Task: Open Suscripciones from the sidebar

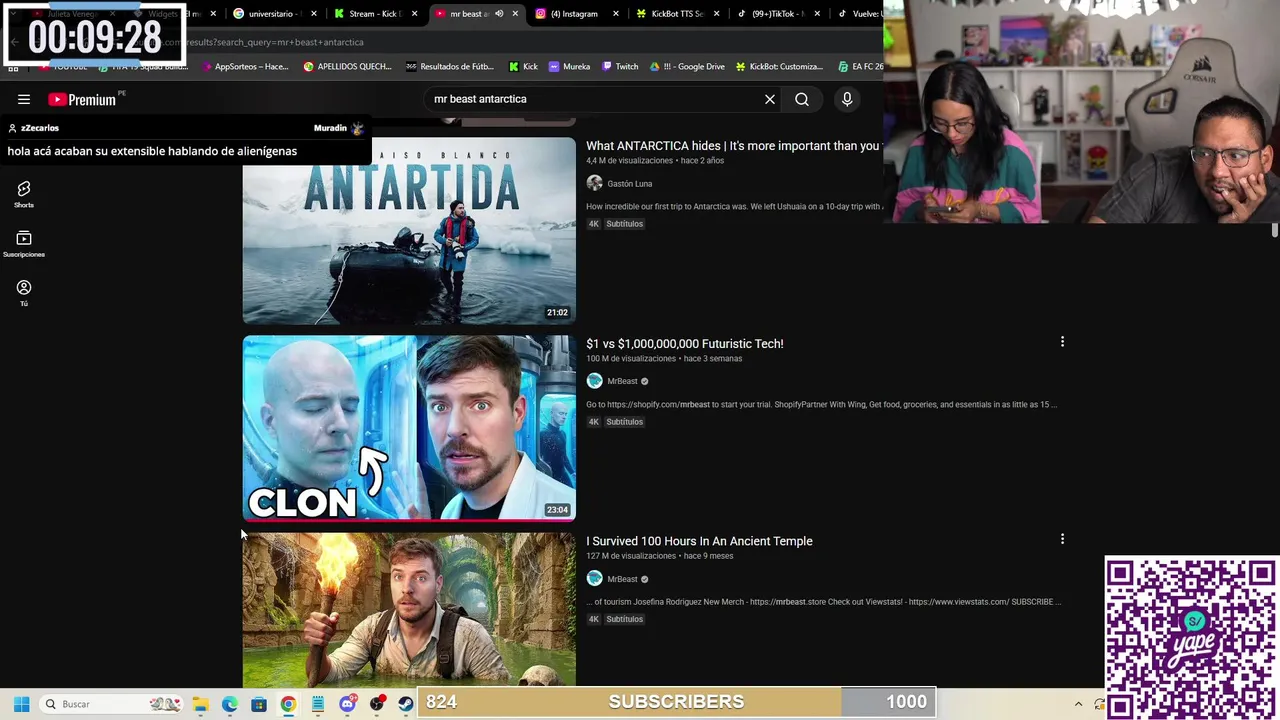Action: coord(24,244)
